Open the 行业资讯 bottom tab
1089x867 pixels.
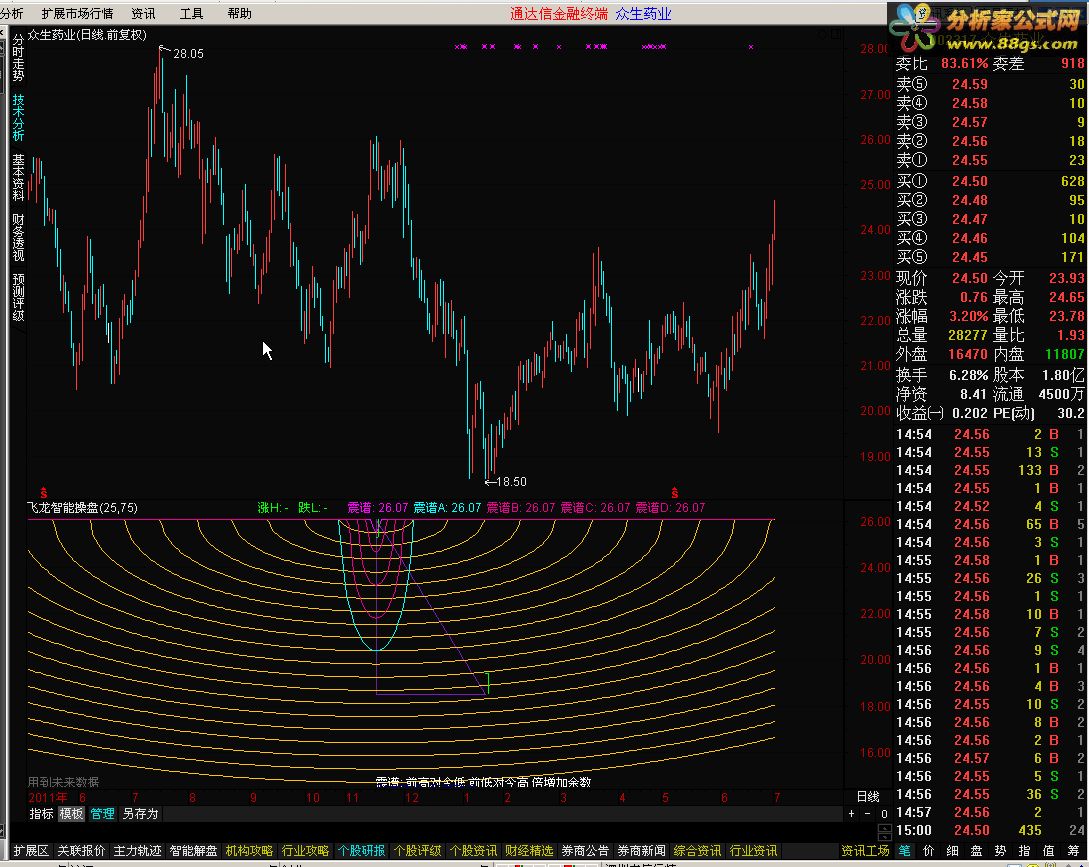click(x=754, y=851)
